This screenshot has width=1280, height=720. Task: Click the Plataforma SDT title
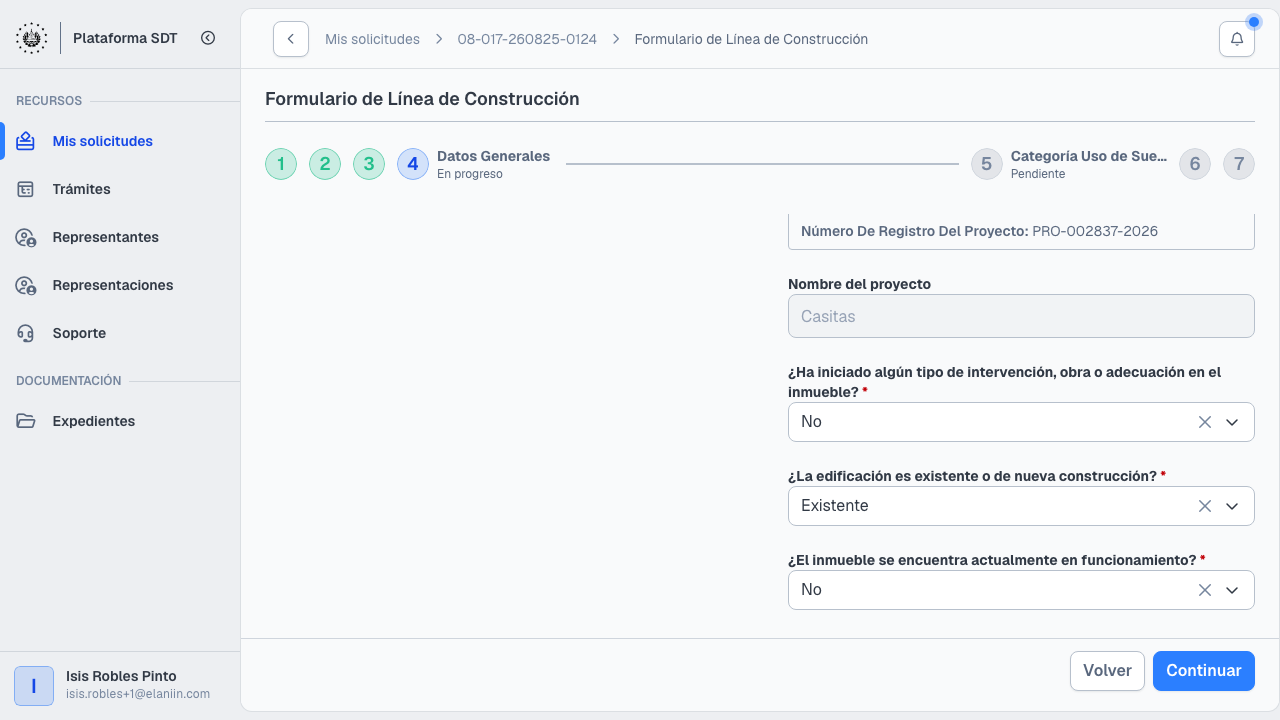(x=125, y=38)
